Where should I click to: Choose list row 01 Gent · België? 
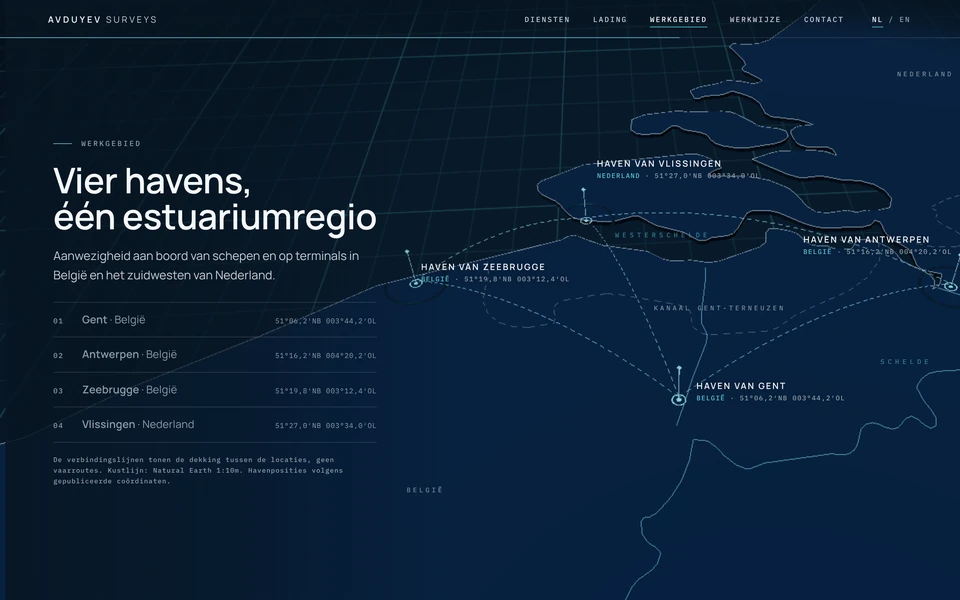tap(215, 320)
